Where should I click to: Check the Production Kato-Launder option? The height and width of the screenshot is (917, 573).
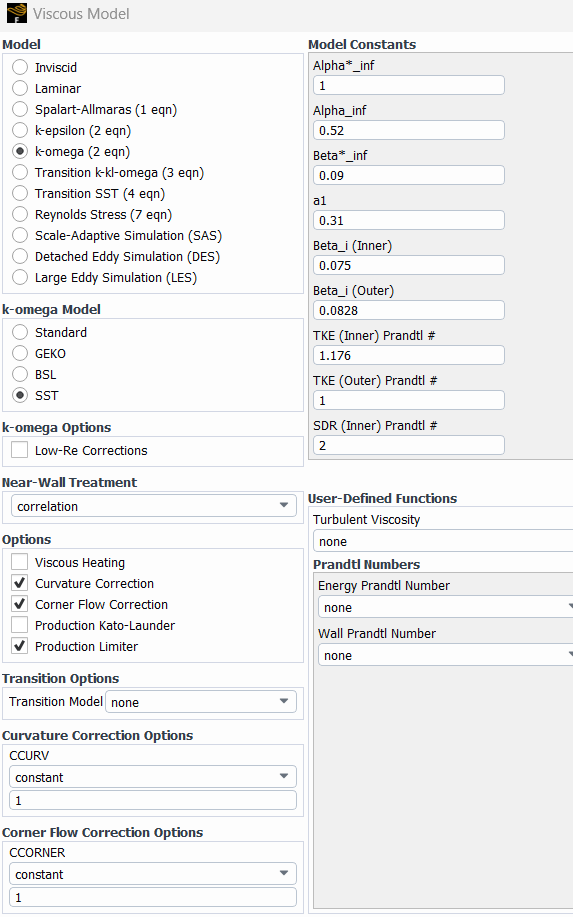coord(20,625)
